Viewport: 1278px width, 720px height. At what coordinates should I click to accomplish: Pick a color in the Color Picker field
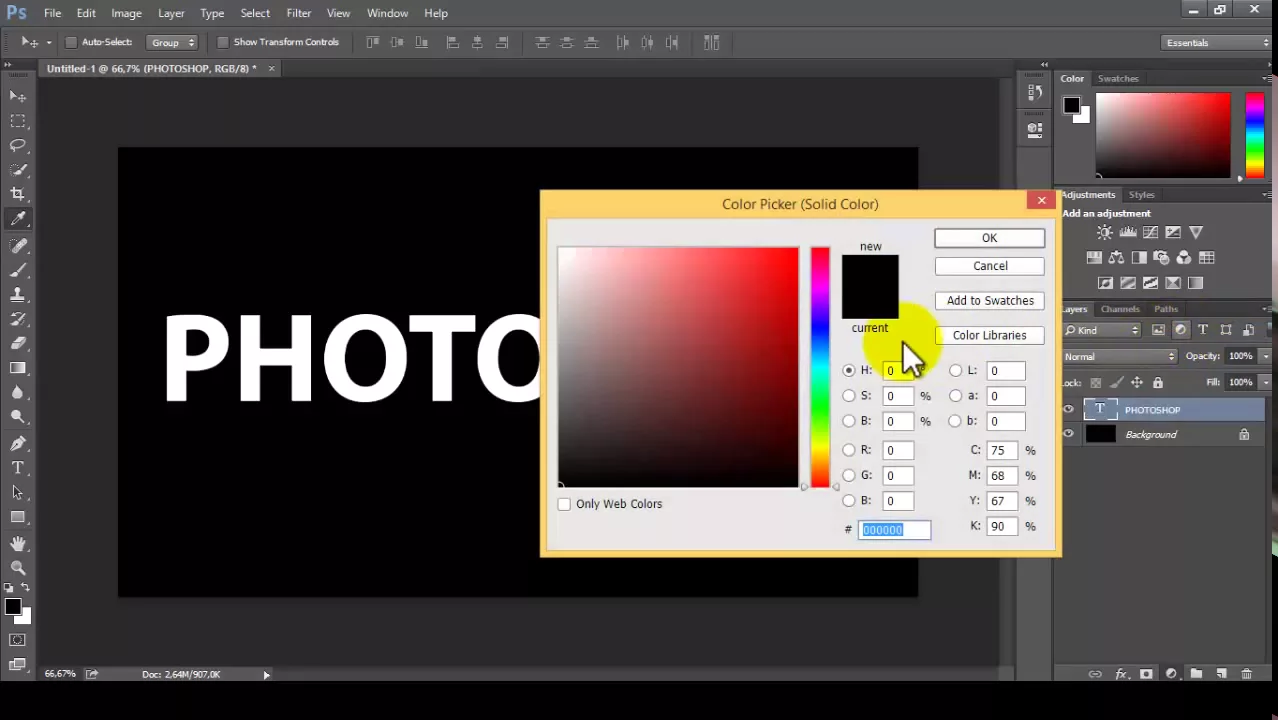coord(678,367)
